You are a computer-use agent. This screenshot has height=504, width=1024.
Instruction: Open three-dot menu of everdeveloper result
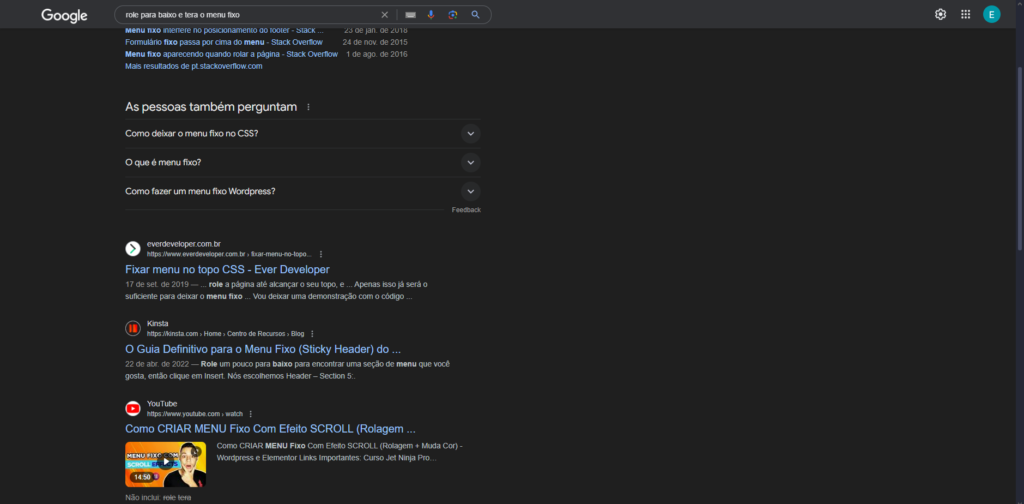click(321, 254)
